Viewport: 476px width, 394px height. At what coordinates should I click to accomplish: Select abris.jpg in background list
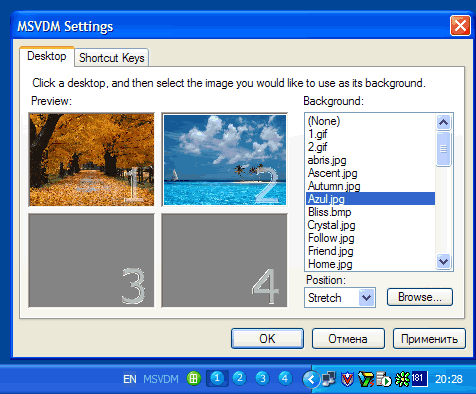click(370, 160)
